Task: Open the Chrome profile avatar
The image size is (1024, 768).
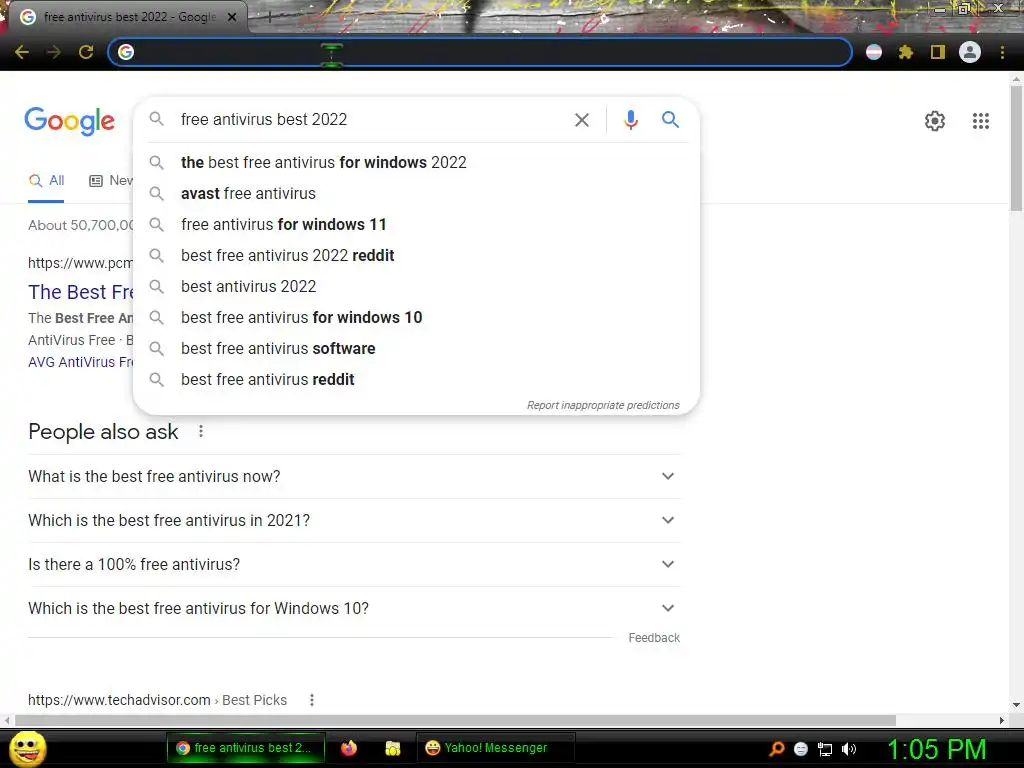Action: tap(970, 52)
